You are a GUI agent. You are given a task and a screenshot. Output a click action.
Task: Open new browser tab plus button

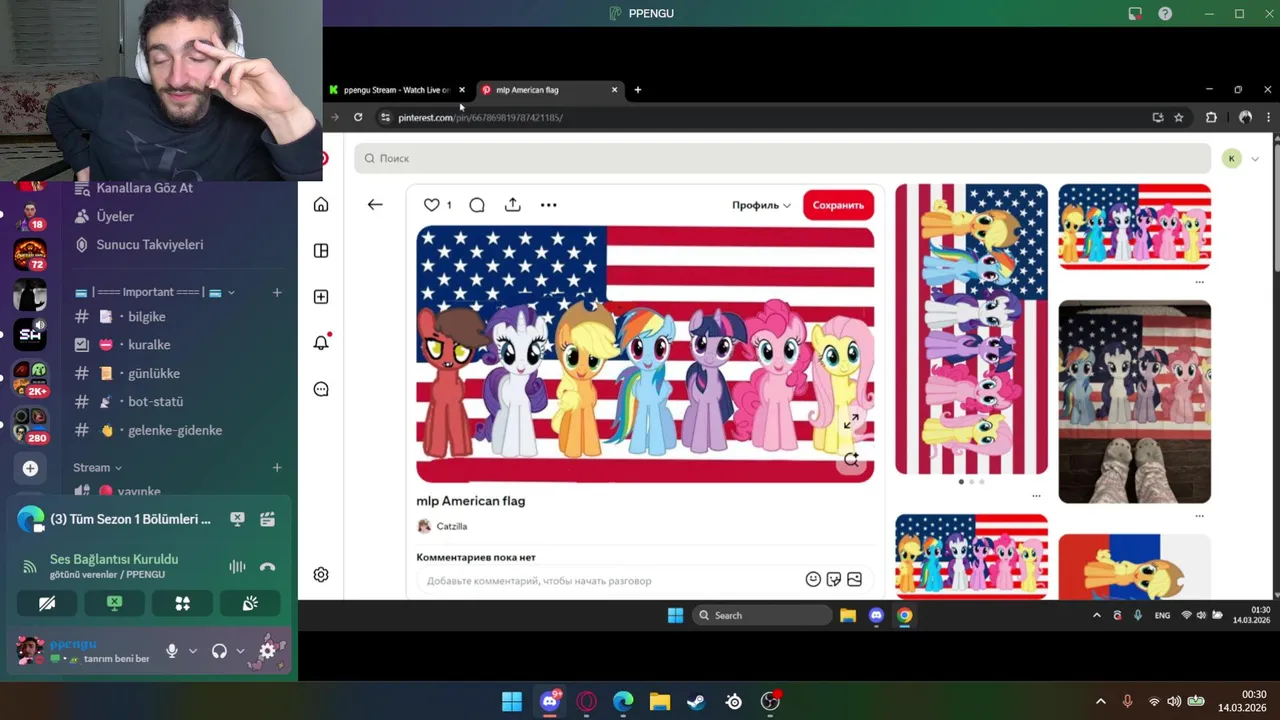[x=638, y=90]
